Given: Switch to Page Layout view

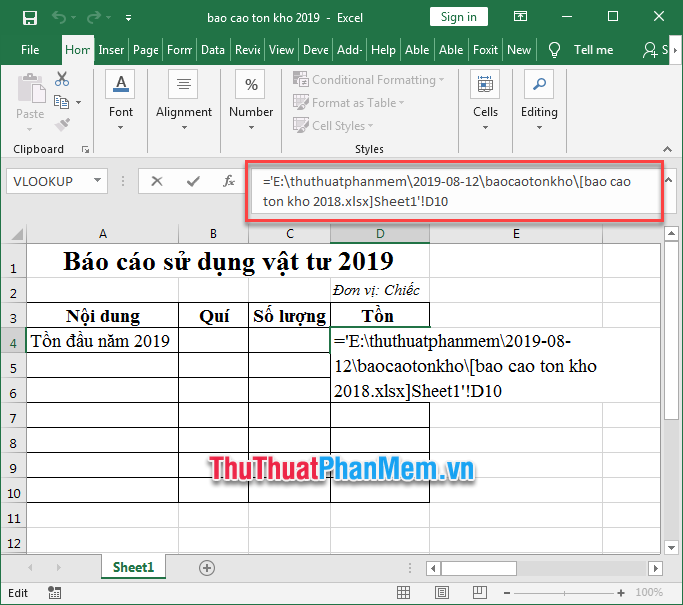Looking at the screenshot, I should pyautogui.click(x=440, y=593).
